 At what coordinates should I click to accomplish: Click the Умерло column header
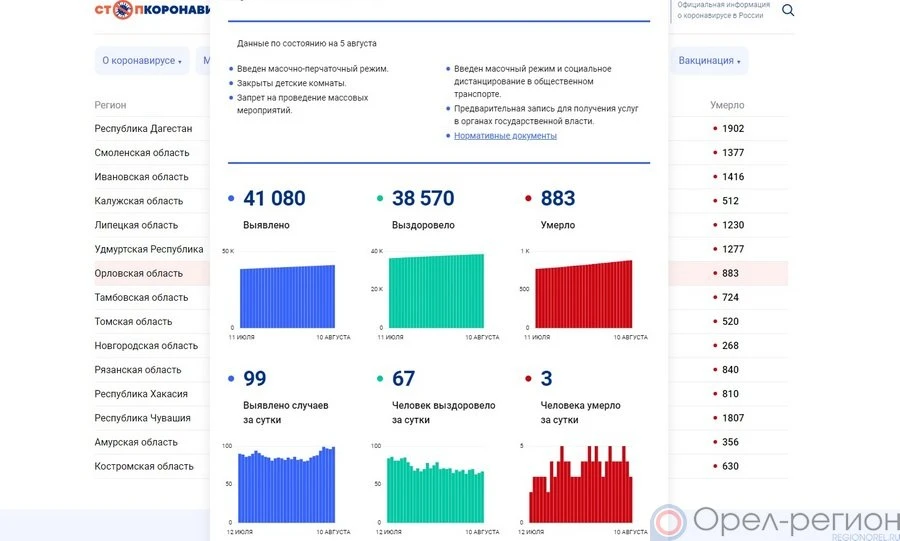click(727, 105)
